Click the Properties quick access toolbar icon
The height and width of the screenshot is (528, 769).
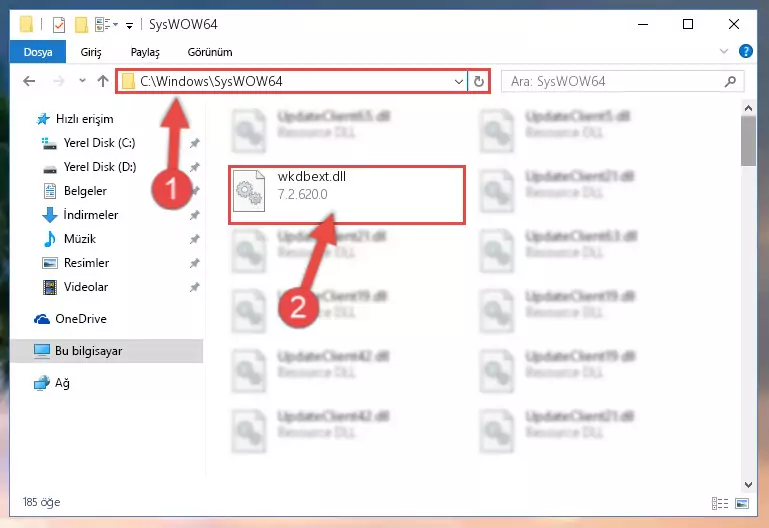(x=58, y=24)
